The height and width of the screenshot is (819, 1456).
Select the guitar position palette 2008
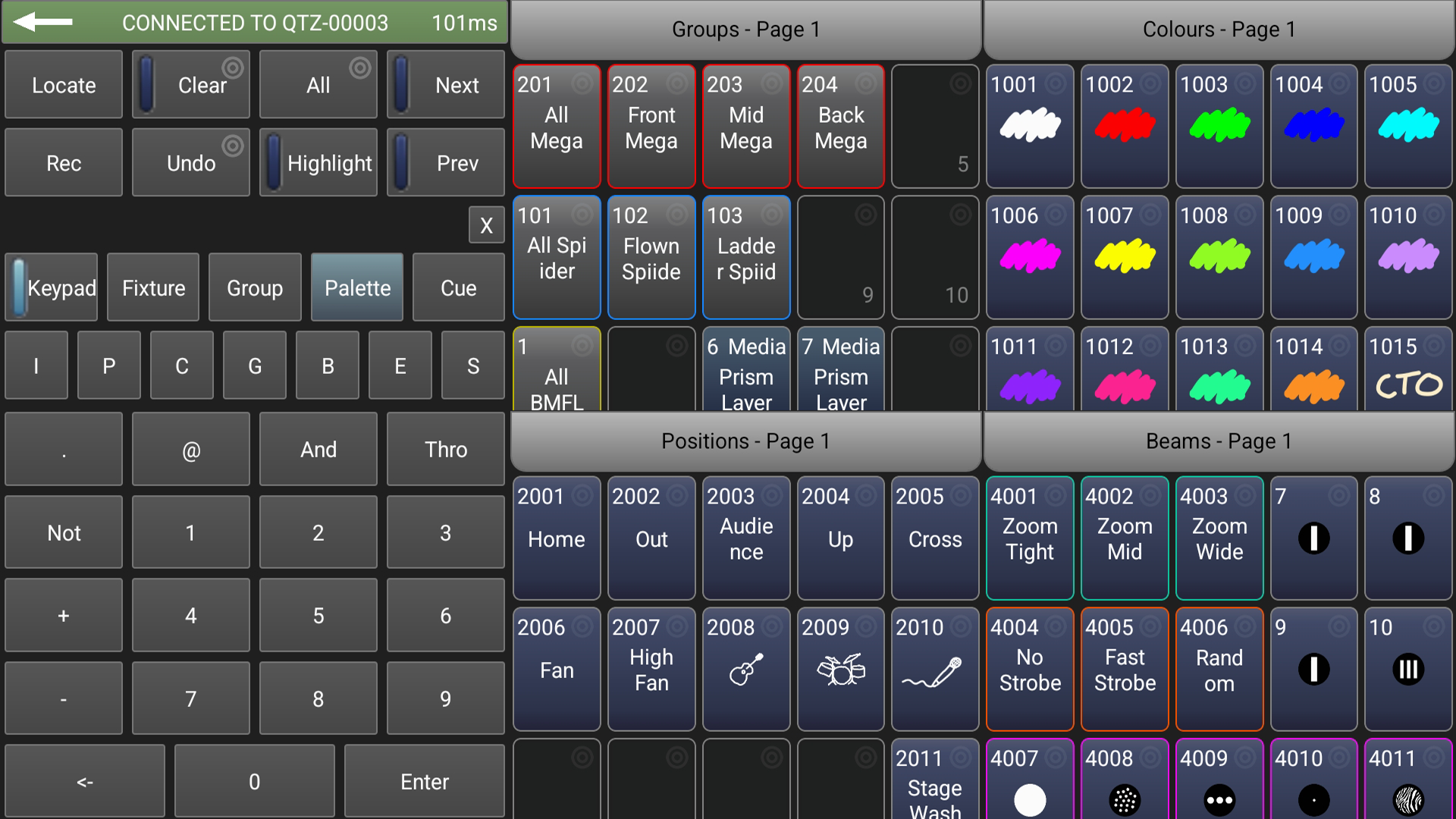point(745,668)
